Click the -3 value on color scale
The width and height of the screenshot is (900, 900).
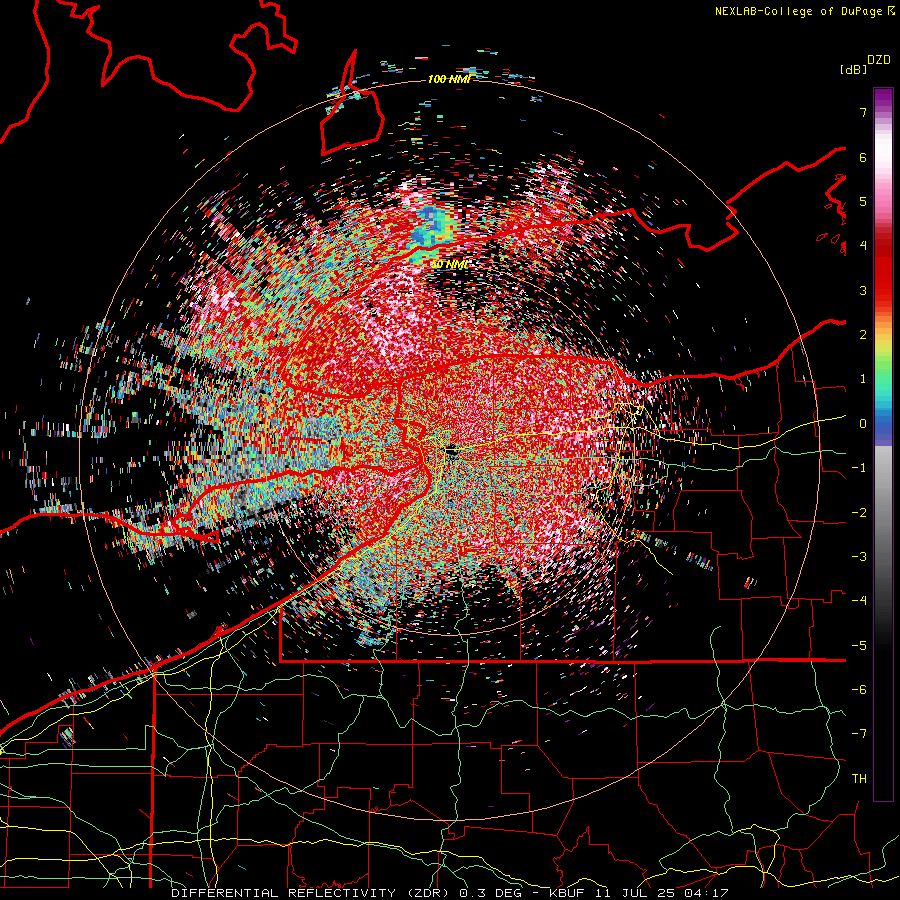coord(859,557)
